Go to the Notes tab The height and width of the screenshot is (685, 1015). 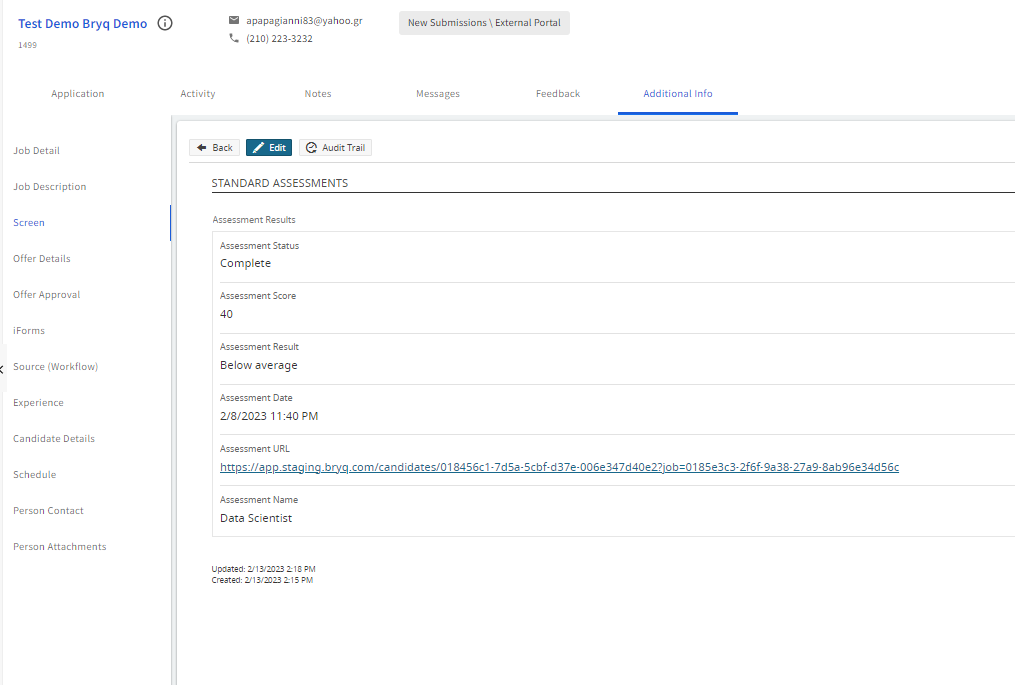pos(318,94)
